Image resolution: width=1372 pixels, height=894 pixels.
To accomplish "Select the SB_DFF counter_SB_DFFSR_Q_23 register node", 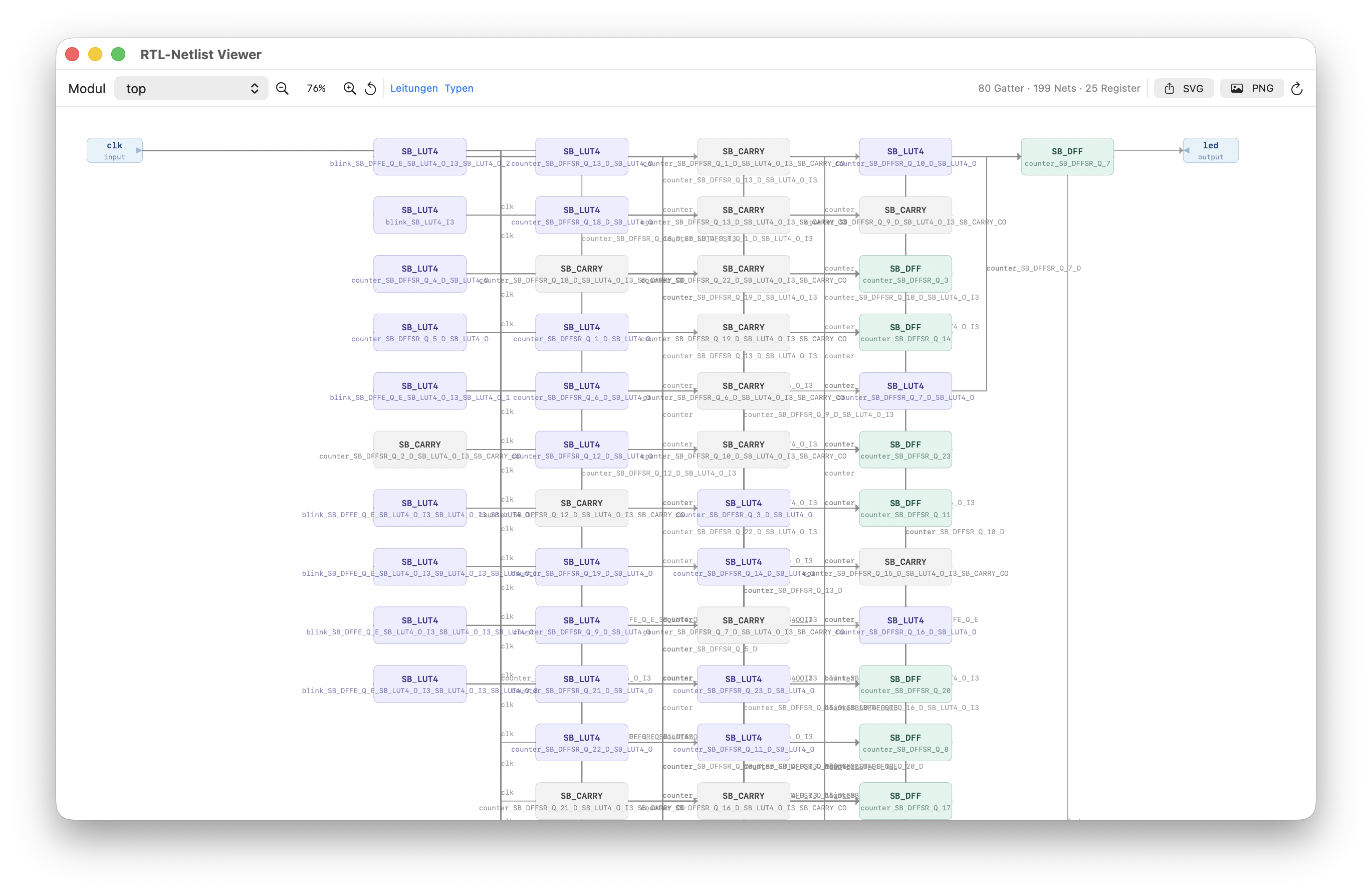I will tap(904, 450).
